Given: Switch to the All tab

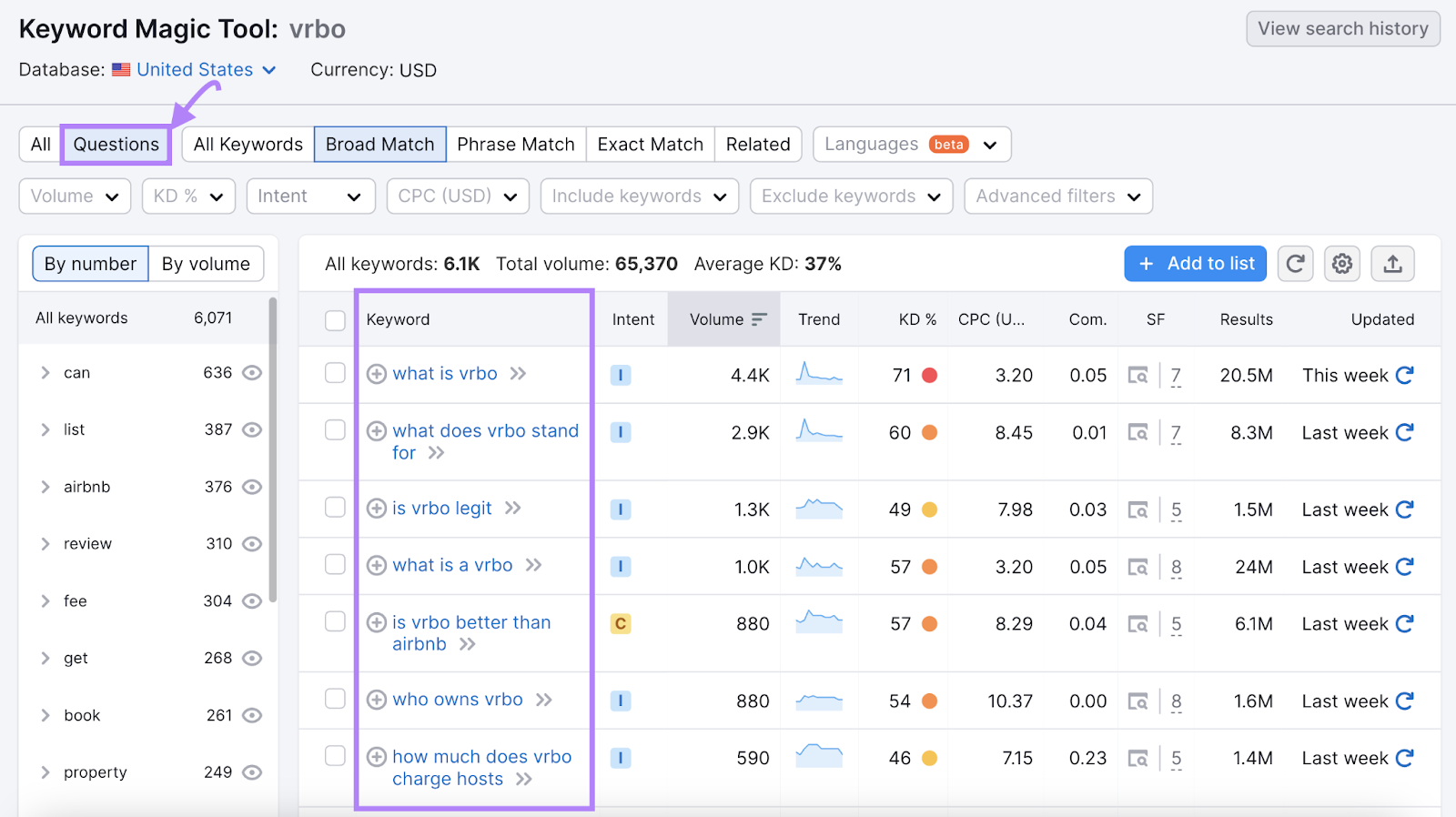Looking at the screenshot, I should (40, 145).
